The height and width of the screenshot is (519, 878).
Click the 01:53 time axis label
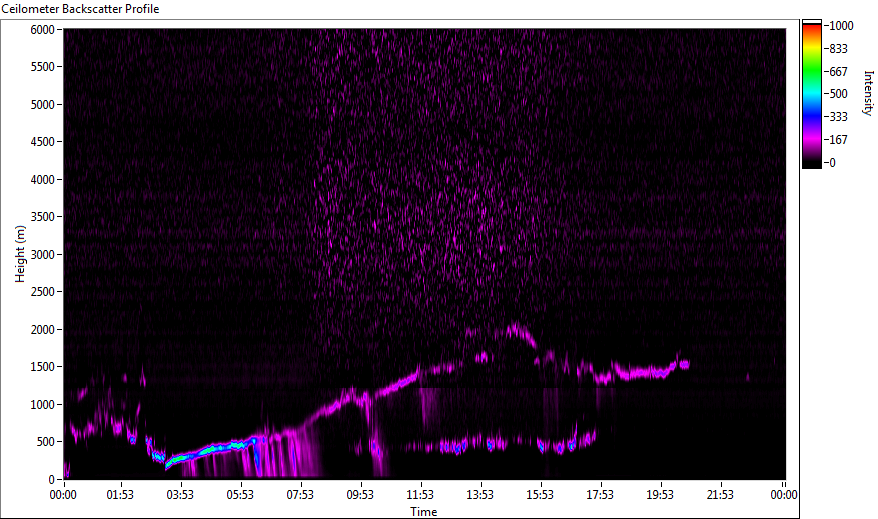[120, 494]
